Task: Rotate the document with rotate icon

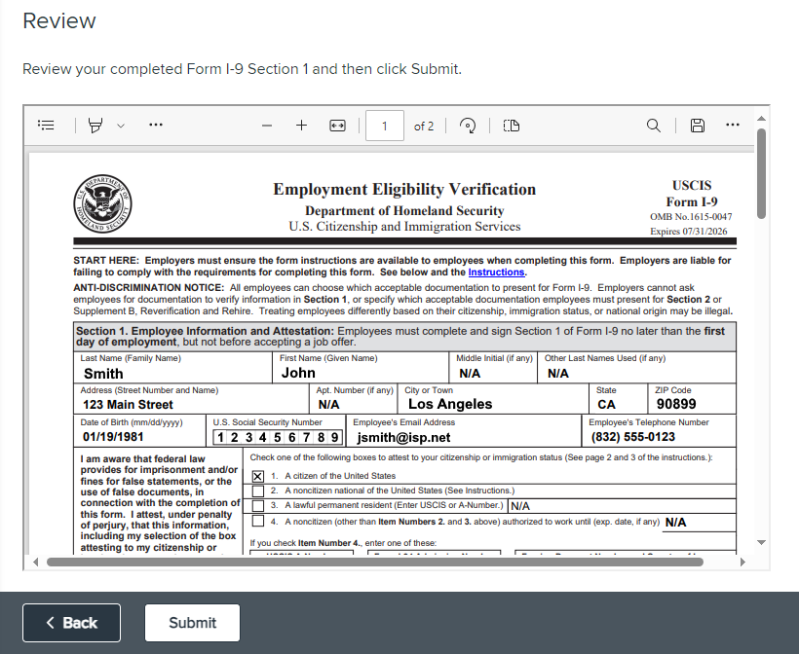Action: (468, 125)
